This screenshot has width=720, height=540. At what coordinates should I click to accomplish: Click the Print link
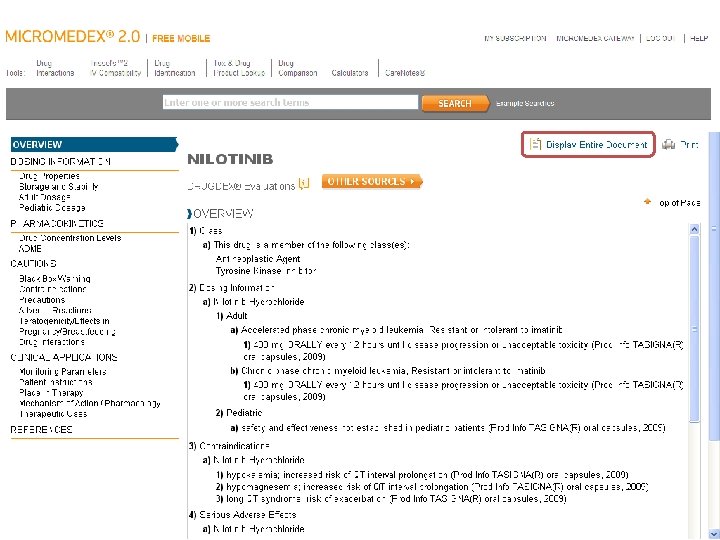689,145
